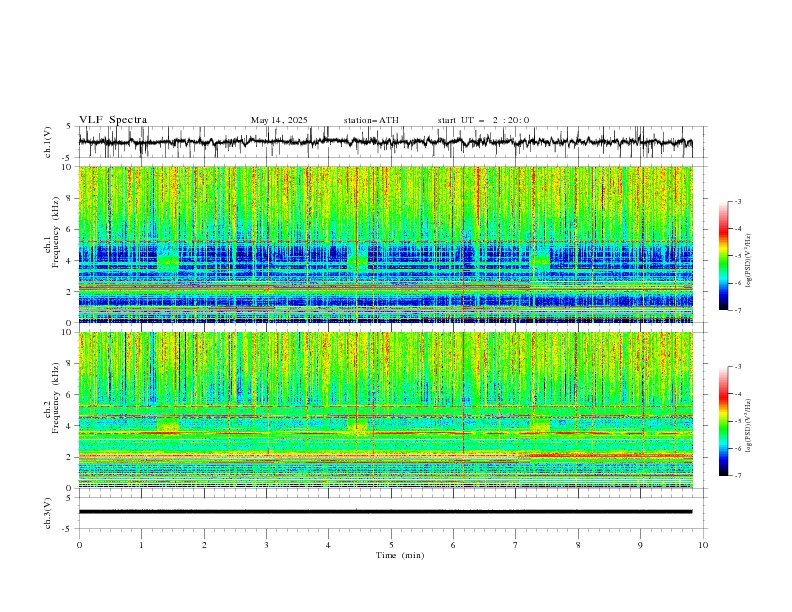Click the ch.3 flat voltage trace
This screenshot has width=792, height=612.
[385, 512]
